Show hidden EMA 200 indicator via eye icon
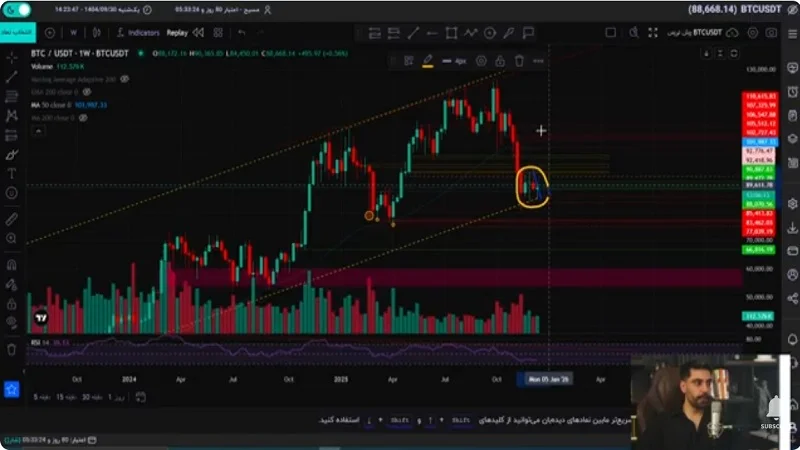The width and height of the screenshot is (800, 450). (87, 92)
